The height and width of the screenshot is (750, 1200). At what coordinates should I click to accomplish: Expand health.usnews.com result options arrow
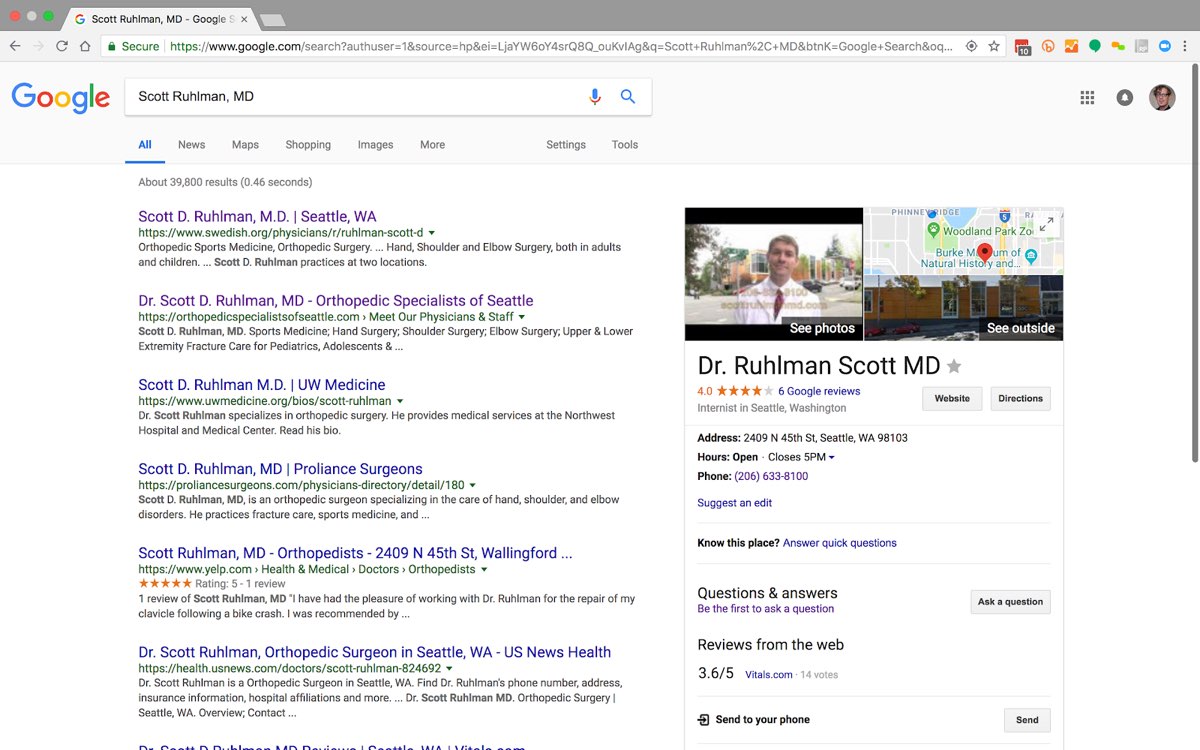coord(449,668)
